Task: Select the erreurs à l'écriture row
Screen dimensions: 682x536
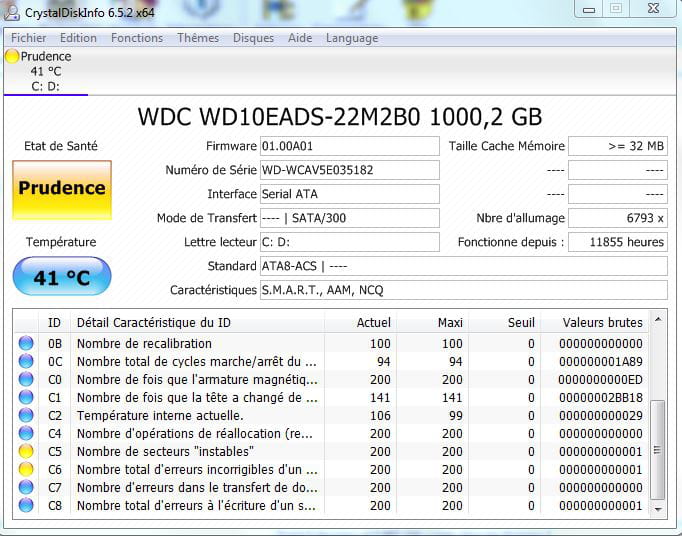Action: (x=331, y=506)
